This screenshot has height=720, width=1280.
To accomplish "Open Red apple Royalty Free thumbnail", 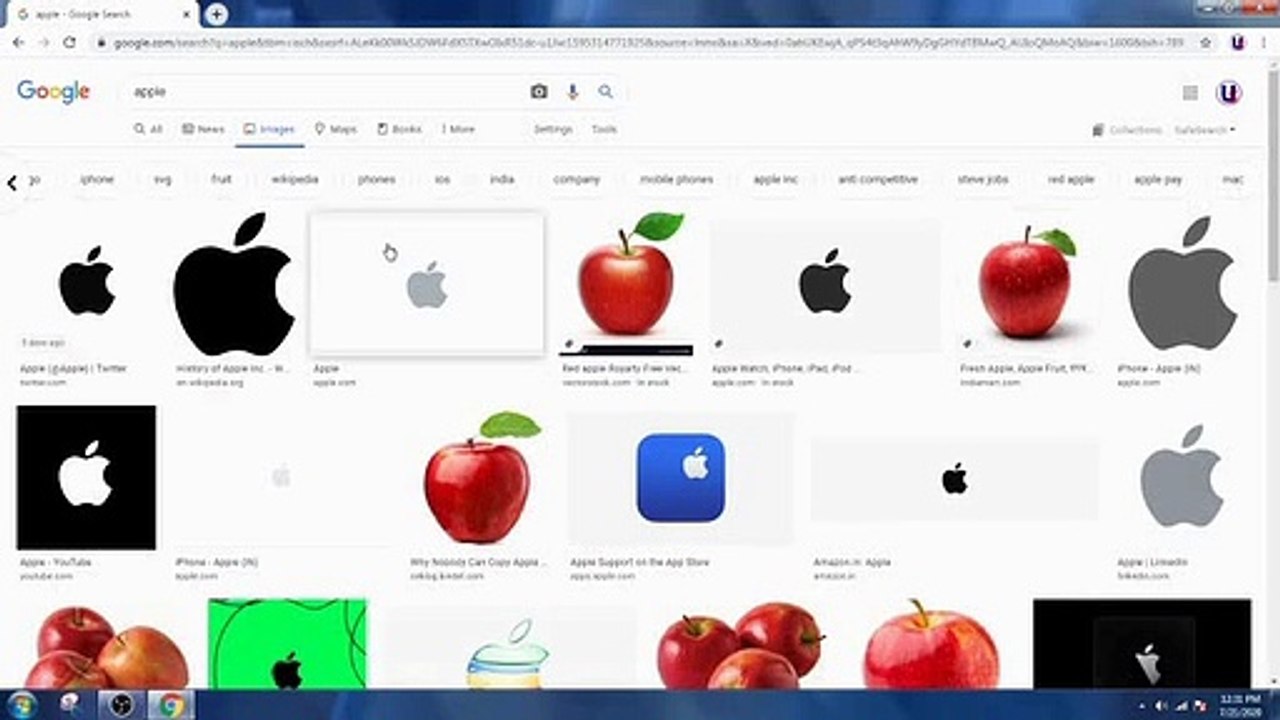I will point(626,284).
